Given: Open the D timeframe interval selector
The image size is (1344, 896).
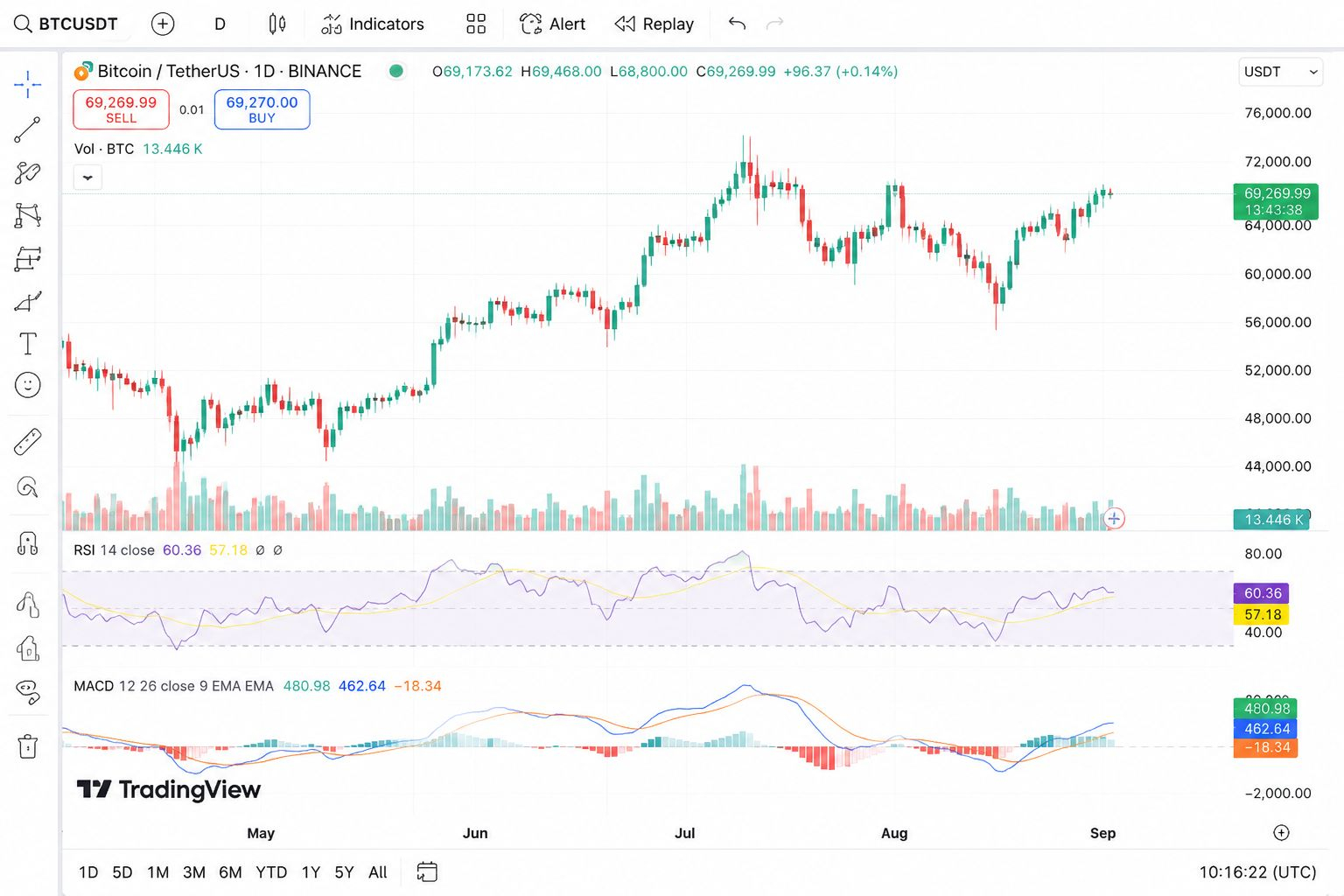Looking at the screenshot, I should click(x=220, y=24).
